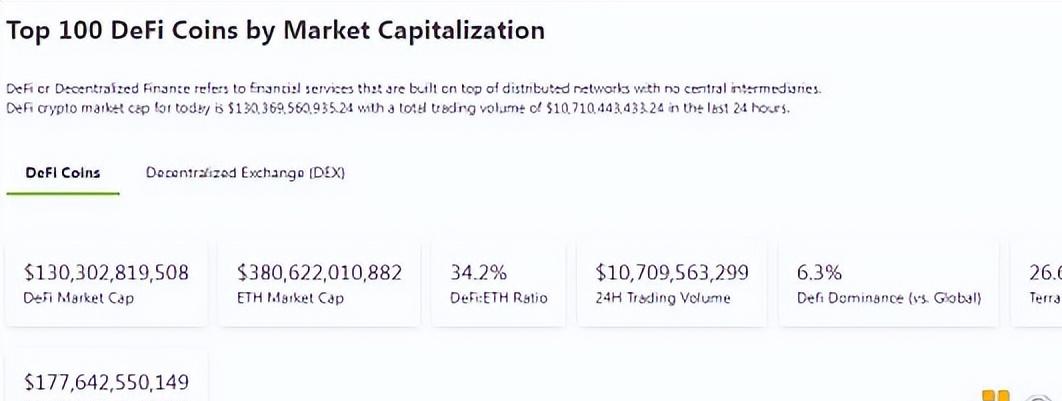1062x401 pixels.
Task: Click the $130,302,819,508 market cap value
Action: click(106, 272)
